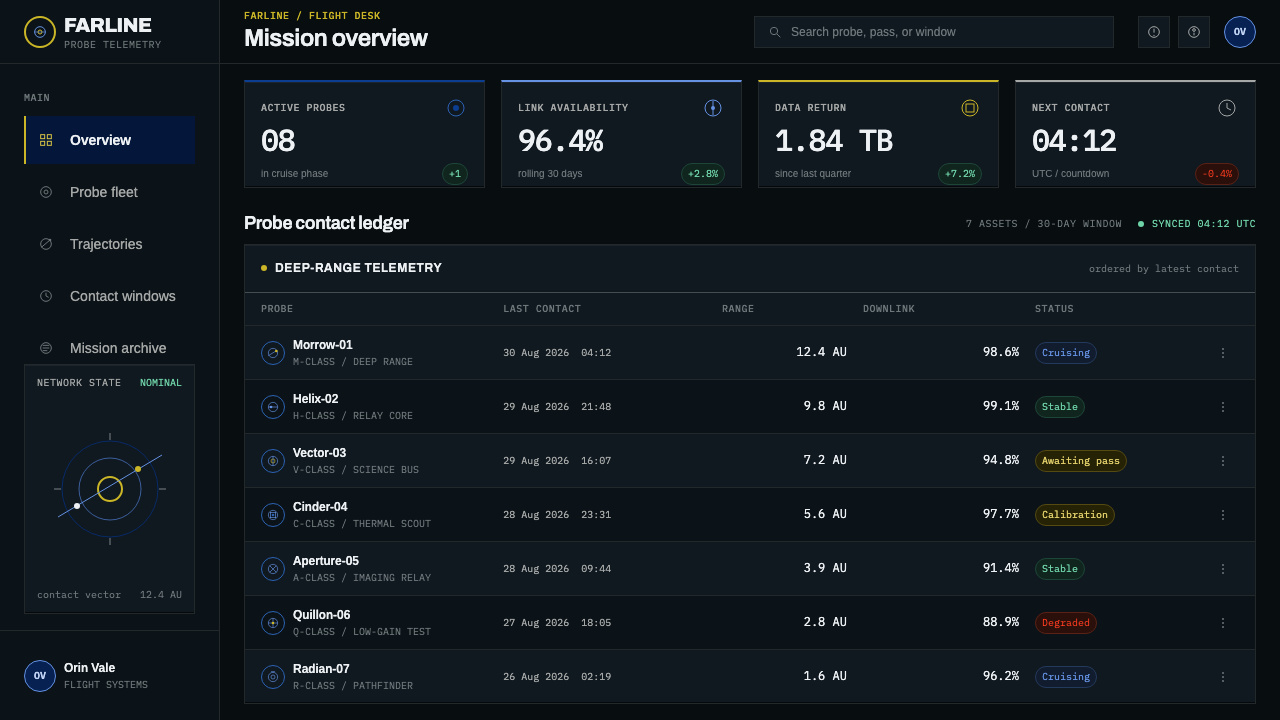Click the Awaiting pass status badge
1280x720 pixels.
1081,461
